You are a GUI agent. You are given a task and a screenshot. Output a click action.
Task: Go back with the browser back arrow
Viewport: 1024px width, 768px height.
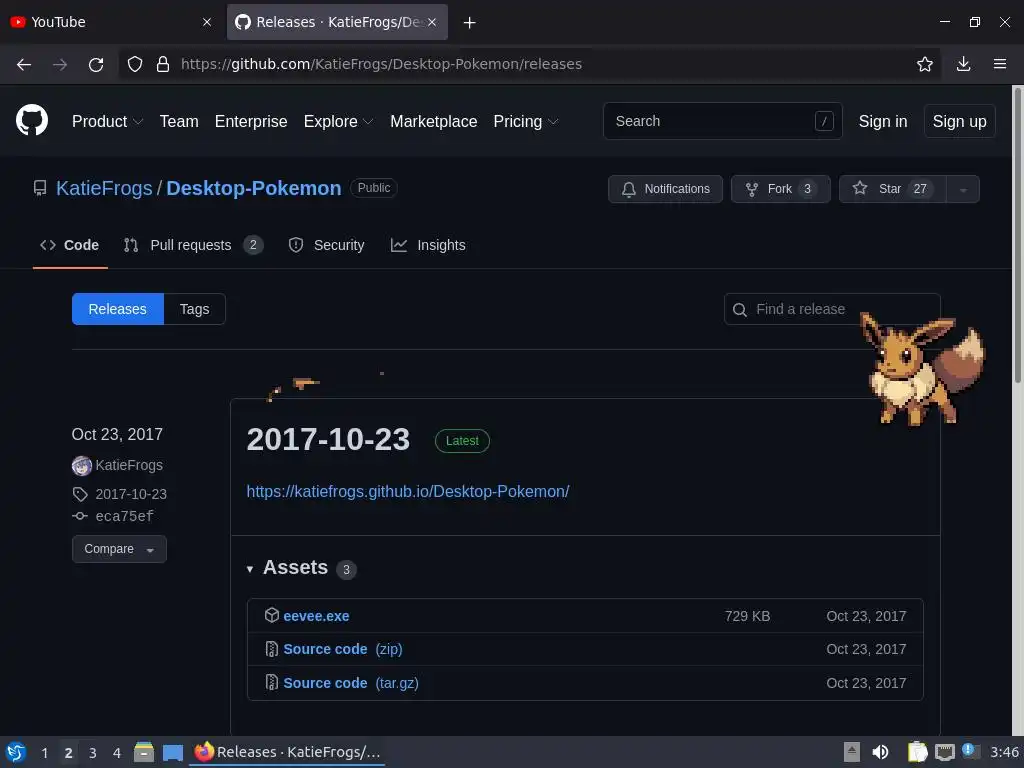click(x=24, y=64)
